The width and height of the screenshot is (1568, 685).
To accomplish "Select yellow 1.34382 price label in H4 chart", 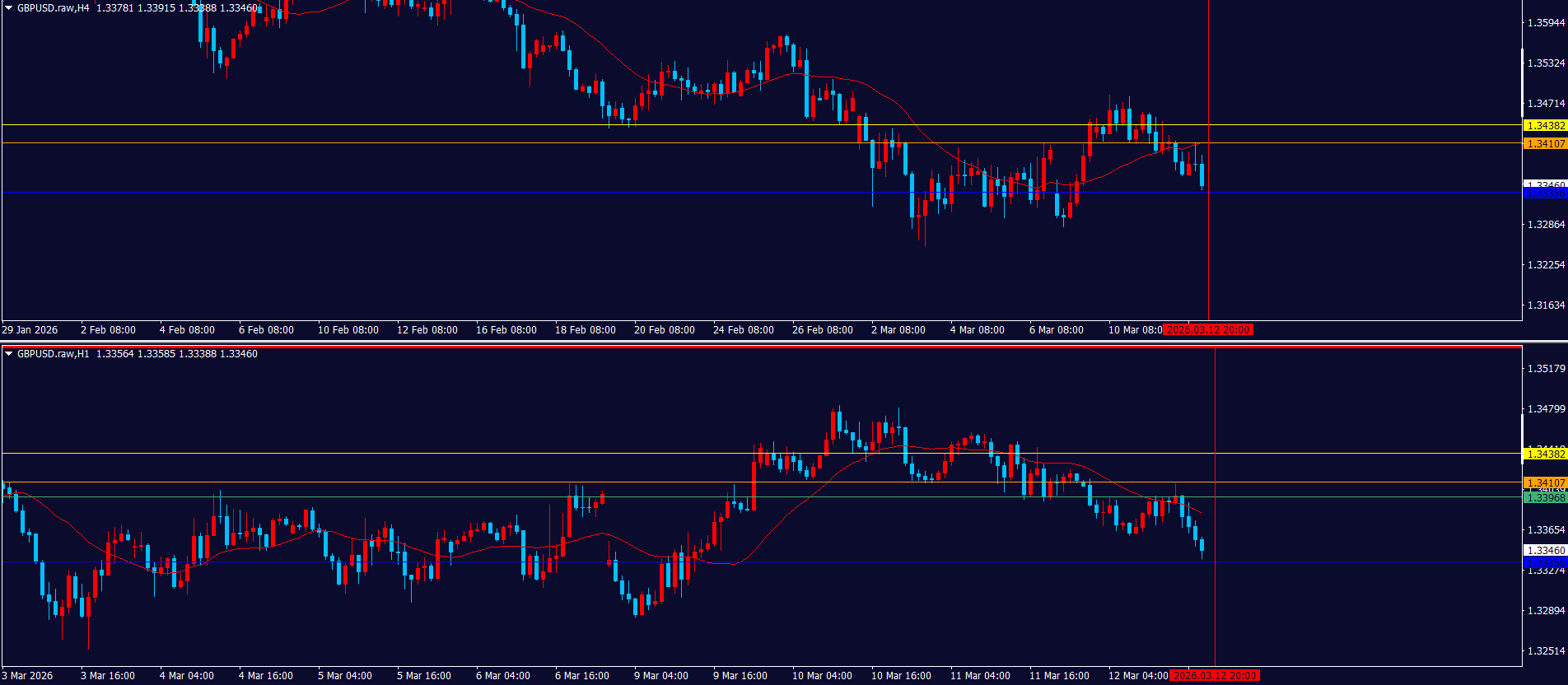I will pyautogui.click(x=1545, y=126).
